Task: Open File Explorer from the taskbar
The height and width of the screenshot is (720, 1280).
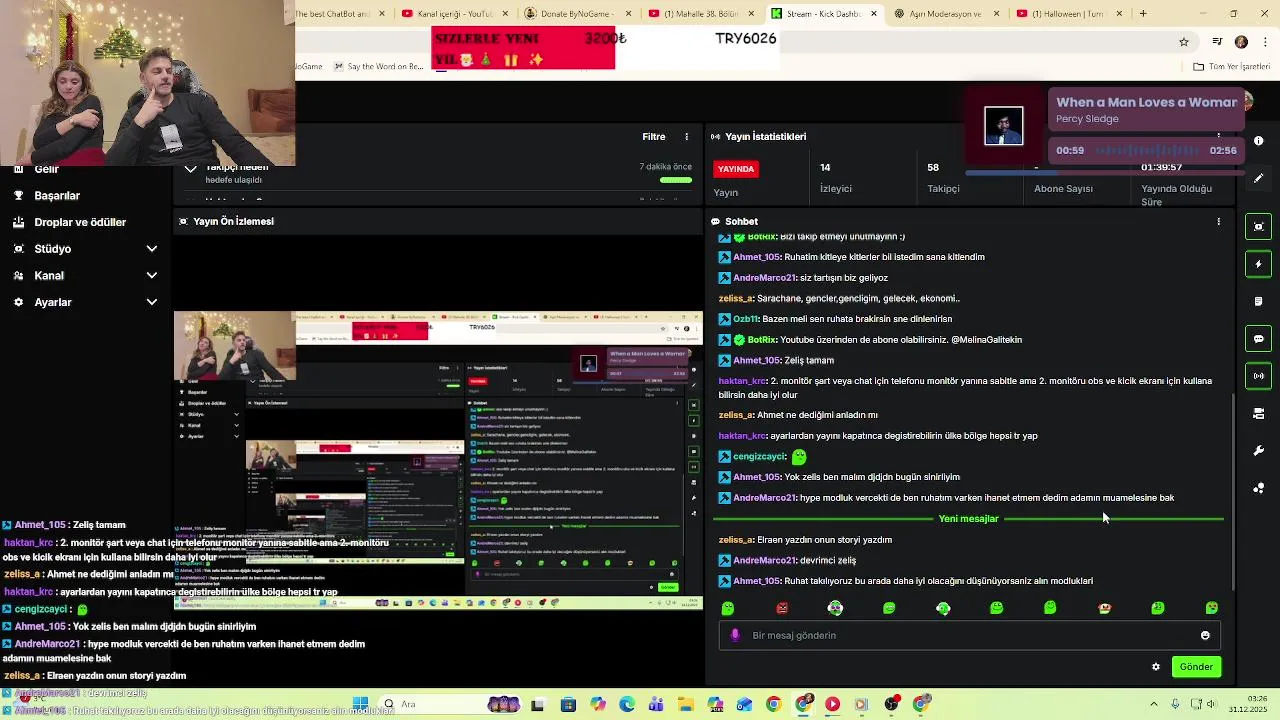Action: (x=686, y=704)
